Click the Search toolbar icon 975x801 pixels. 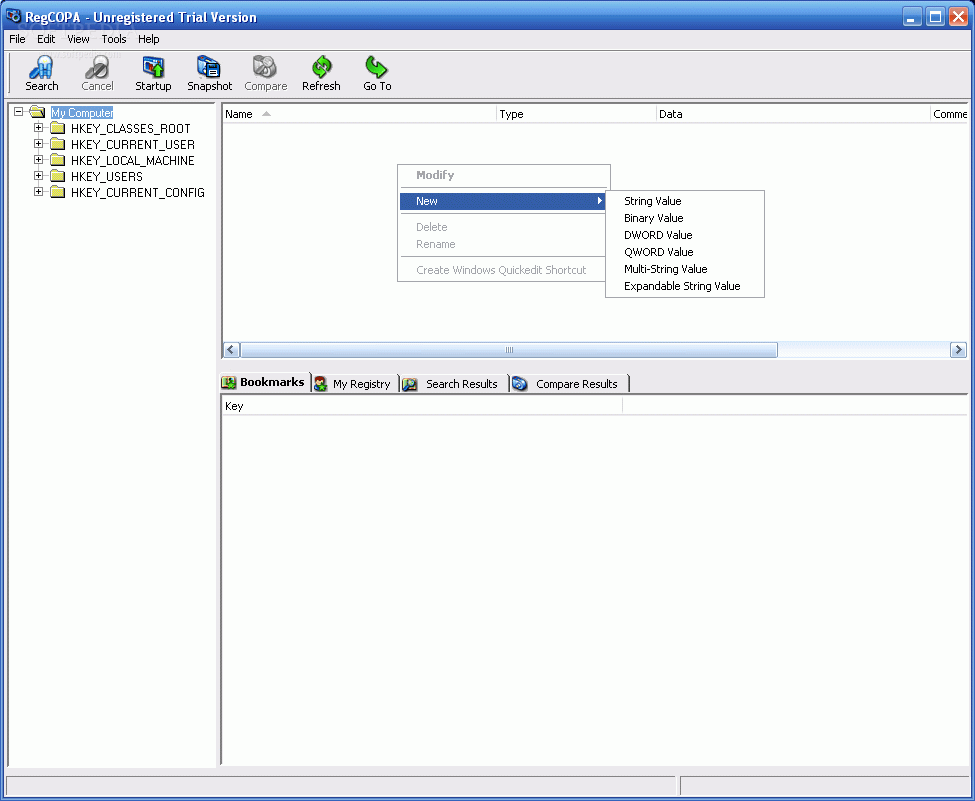pyautogui.click(x=42, y=67)
